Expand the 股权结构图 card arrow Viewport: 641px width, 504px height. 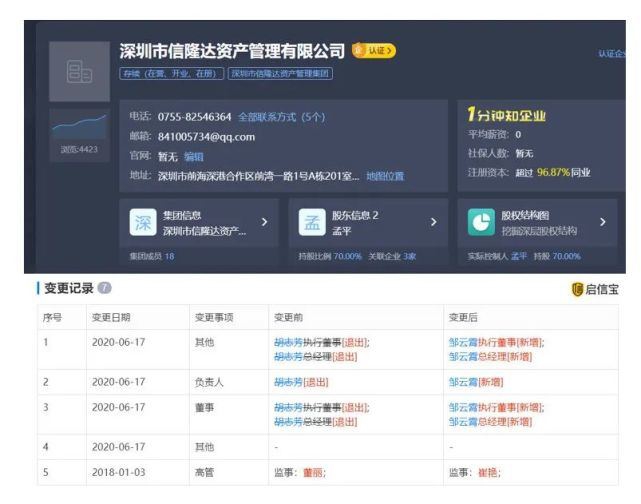(x=603, y=218)
